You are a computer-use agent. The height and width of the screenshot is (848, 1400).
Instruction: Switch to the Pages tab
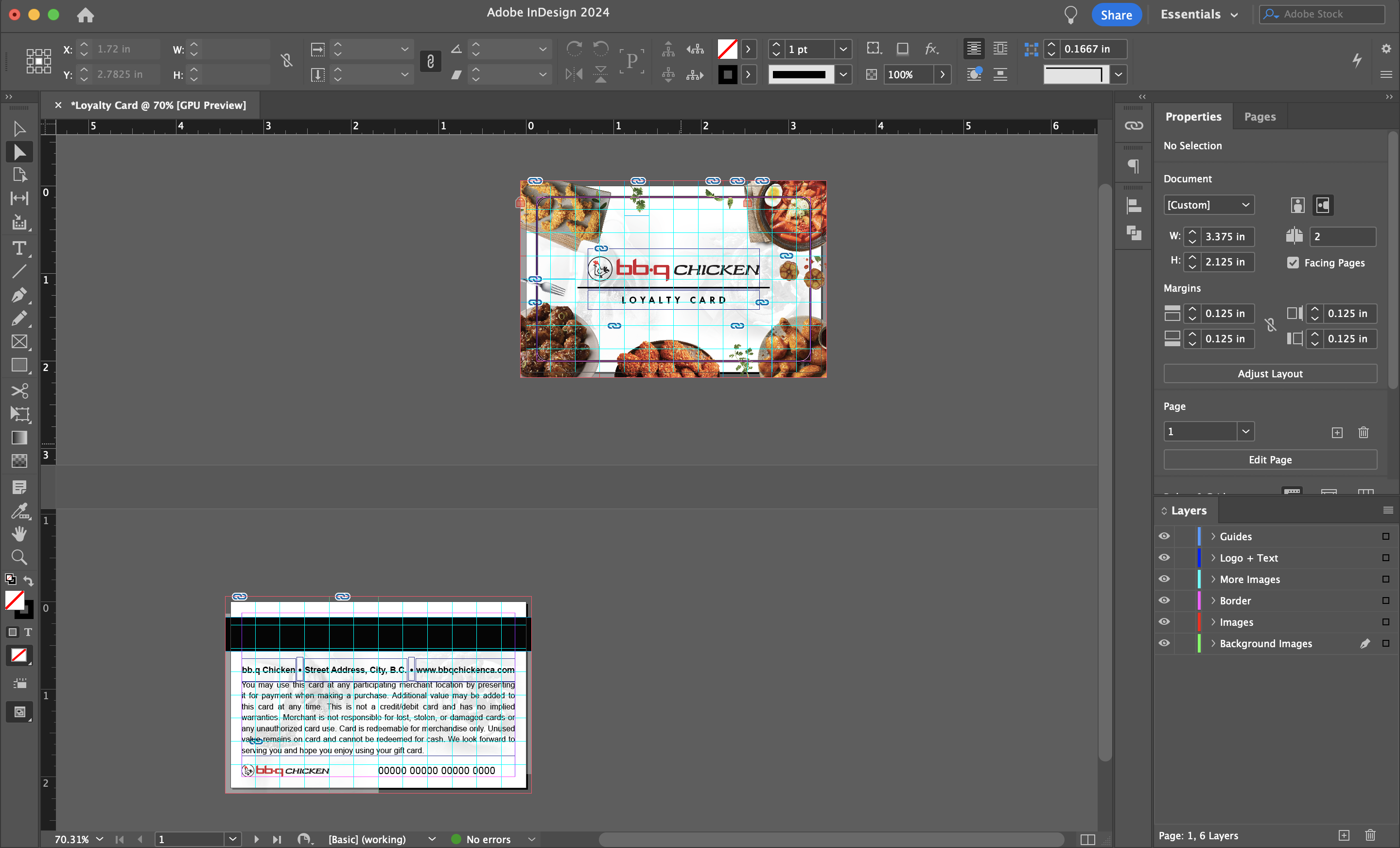coord(1260,117)
